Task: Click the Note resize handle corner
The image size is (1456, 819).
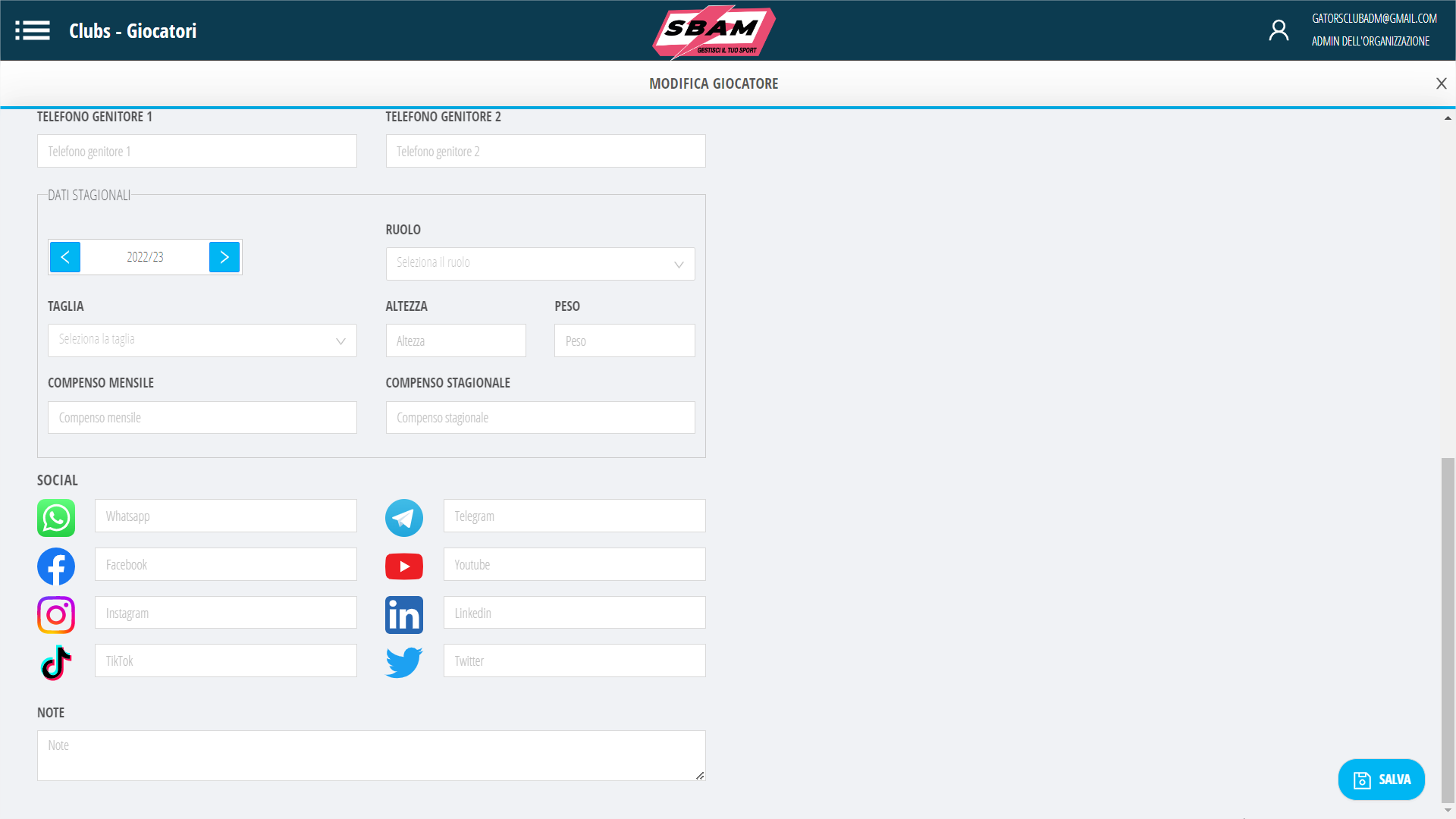Action: [700, 775]
